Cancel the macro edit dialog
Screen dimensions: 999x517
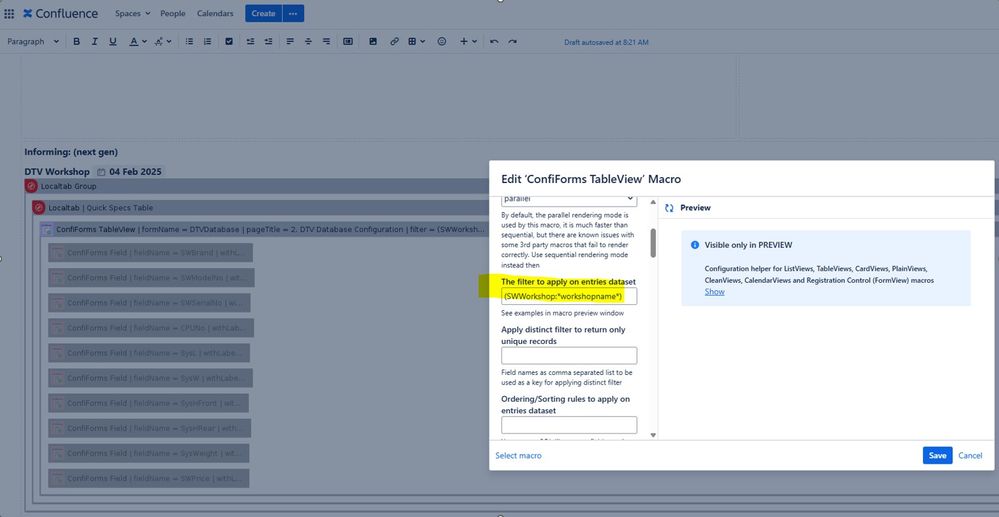pyautogui.click(x=970, y=455)
